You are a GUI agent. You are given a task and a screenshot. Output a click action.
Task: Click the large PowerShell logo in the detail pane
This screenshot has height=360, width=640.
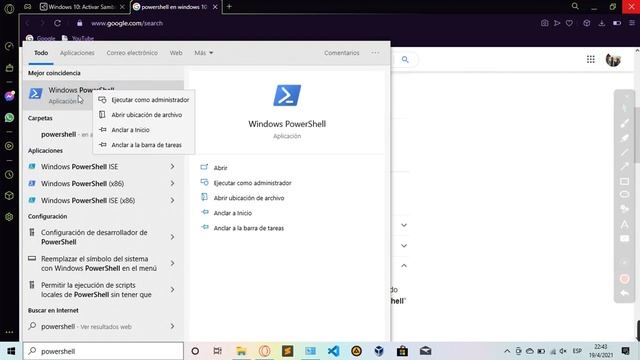click(x=287, y=95)
